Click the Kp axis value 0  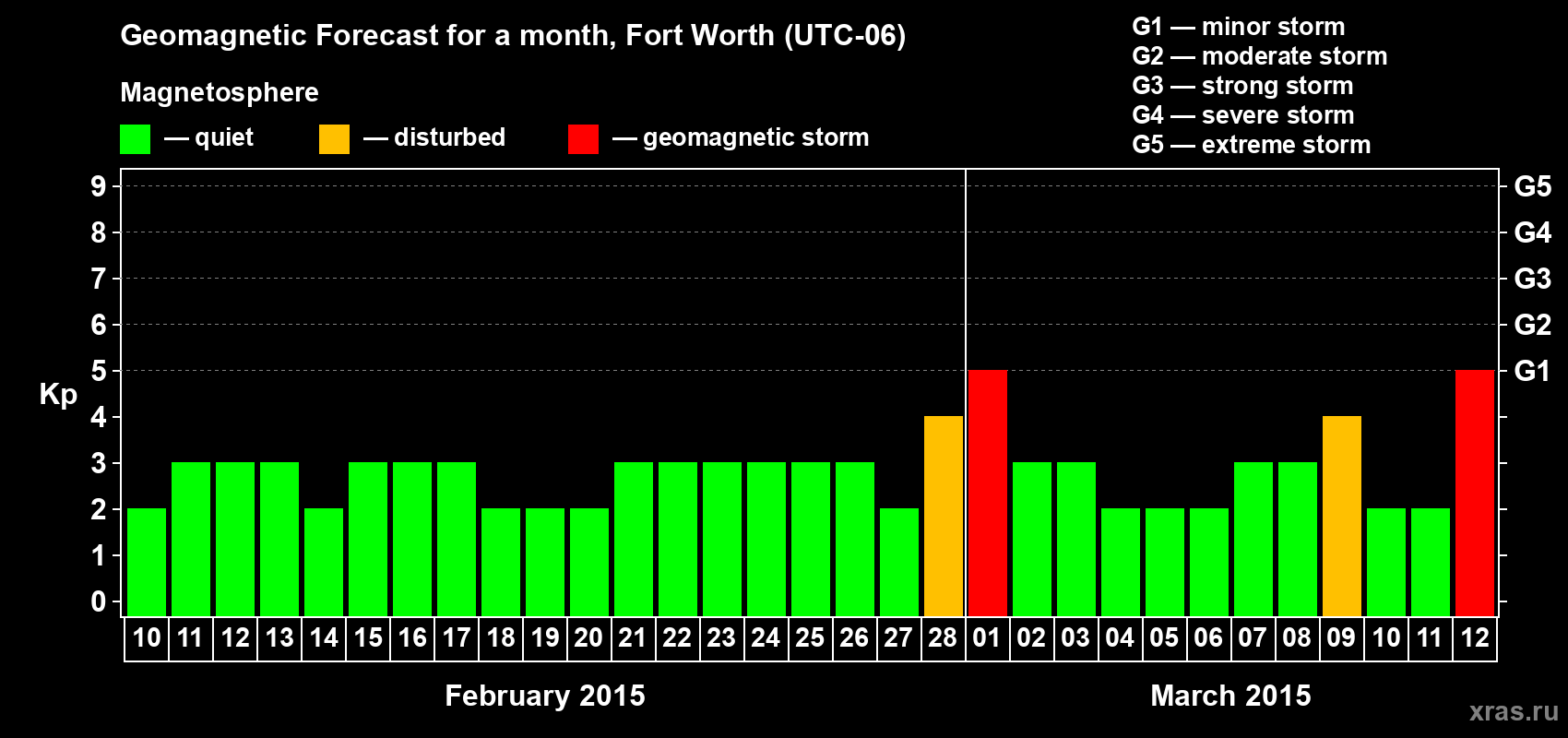point(99,601)
